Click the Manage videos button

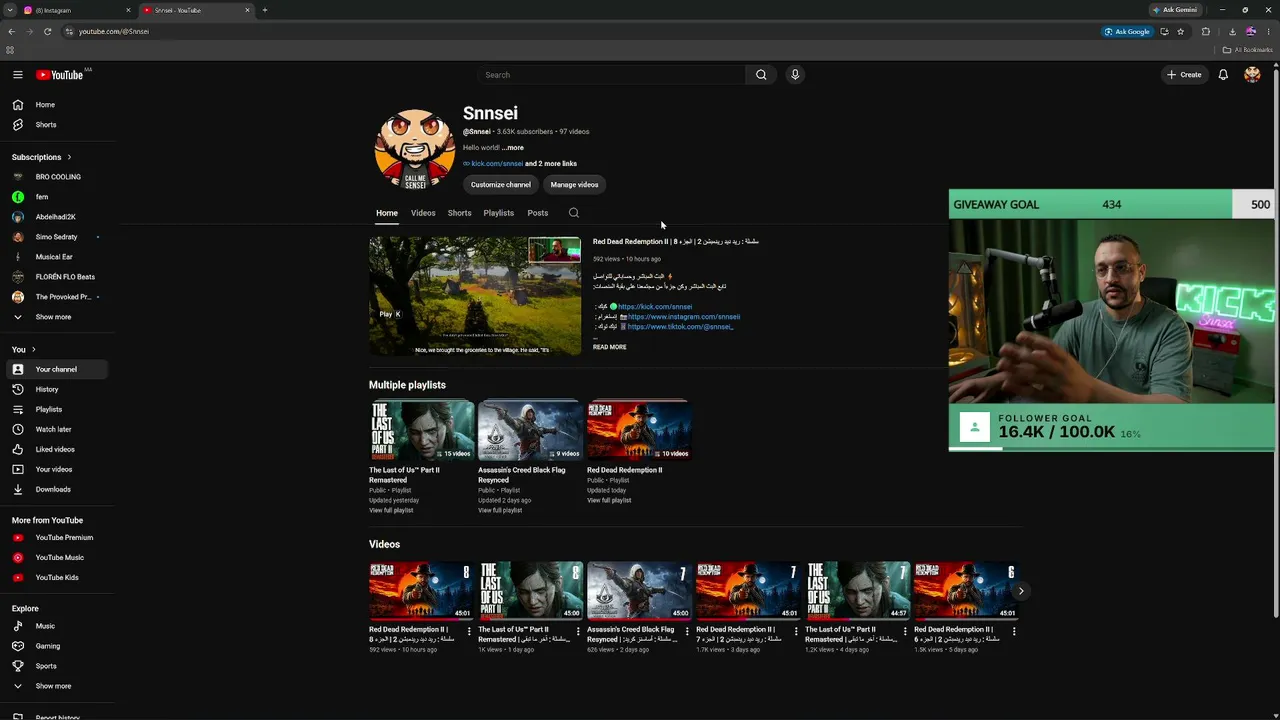coord(574,185)
